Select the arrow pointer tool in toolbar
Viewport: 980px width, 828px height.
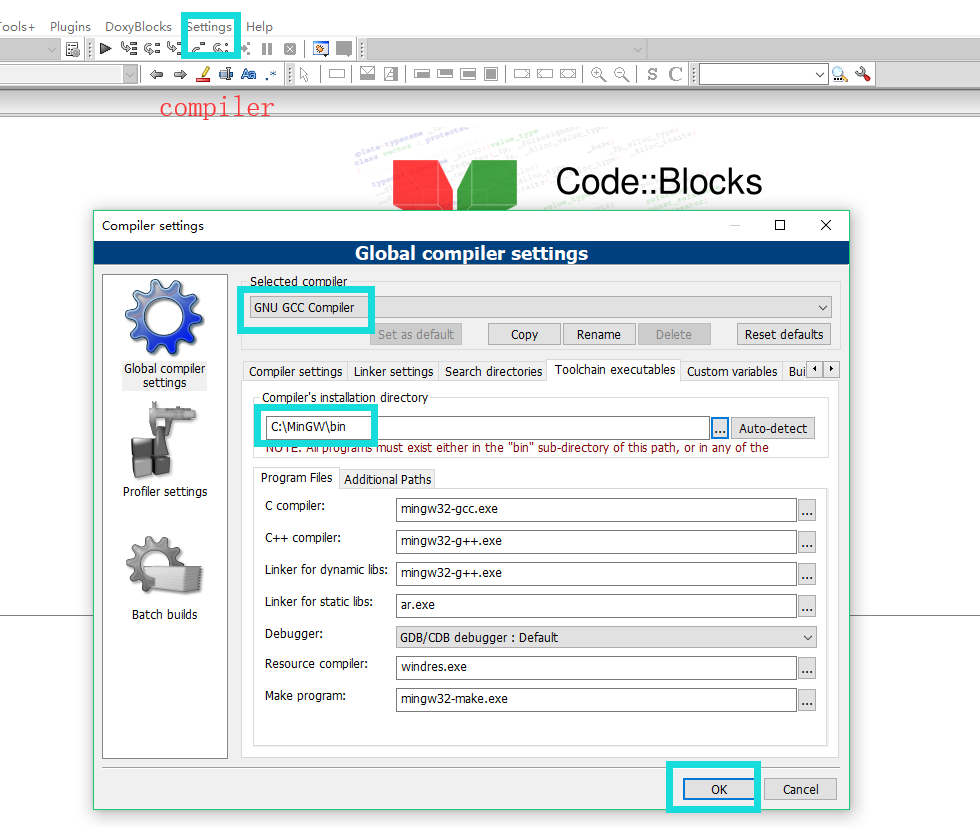point(304,75)
